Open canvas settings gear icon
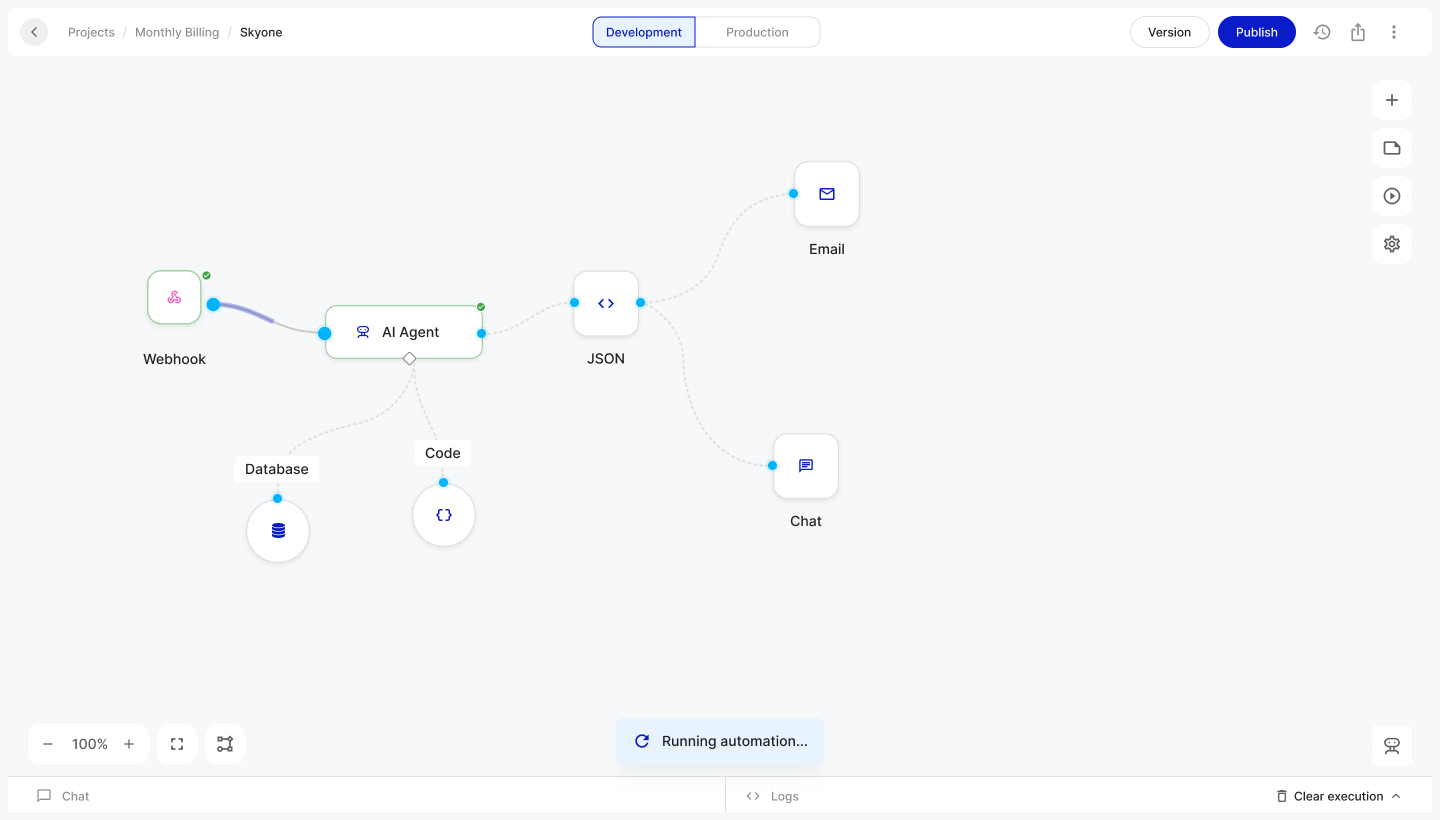 [x=1391, y=244]
